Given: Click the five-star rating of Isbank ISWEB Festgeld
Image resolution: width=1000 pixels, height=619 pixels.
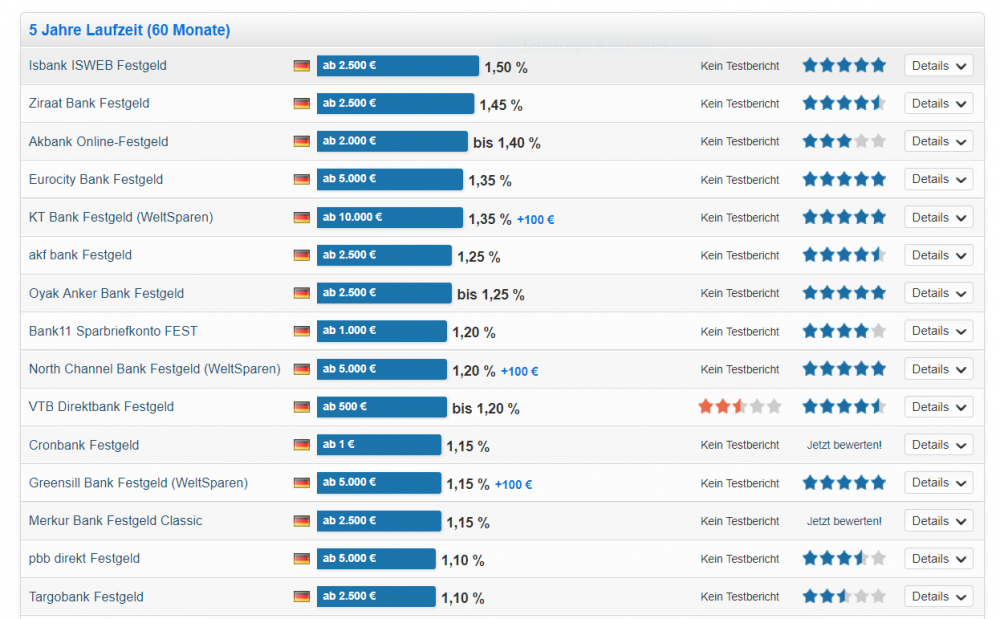Looking at the screenshot, I should coord(844,65).
